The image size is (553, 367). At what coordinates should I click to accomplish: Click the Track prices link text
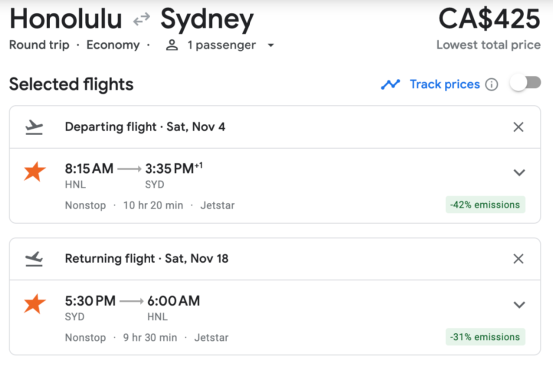(445, 84)
